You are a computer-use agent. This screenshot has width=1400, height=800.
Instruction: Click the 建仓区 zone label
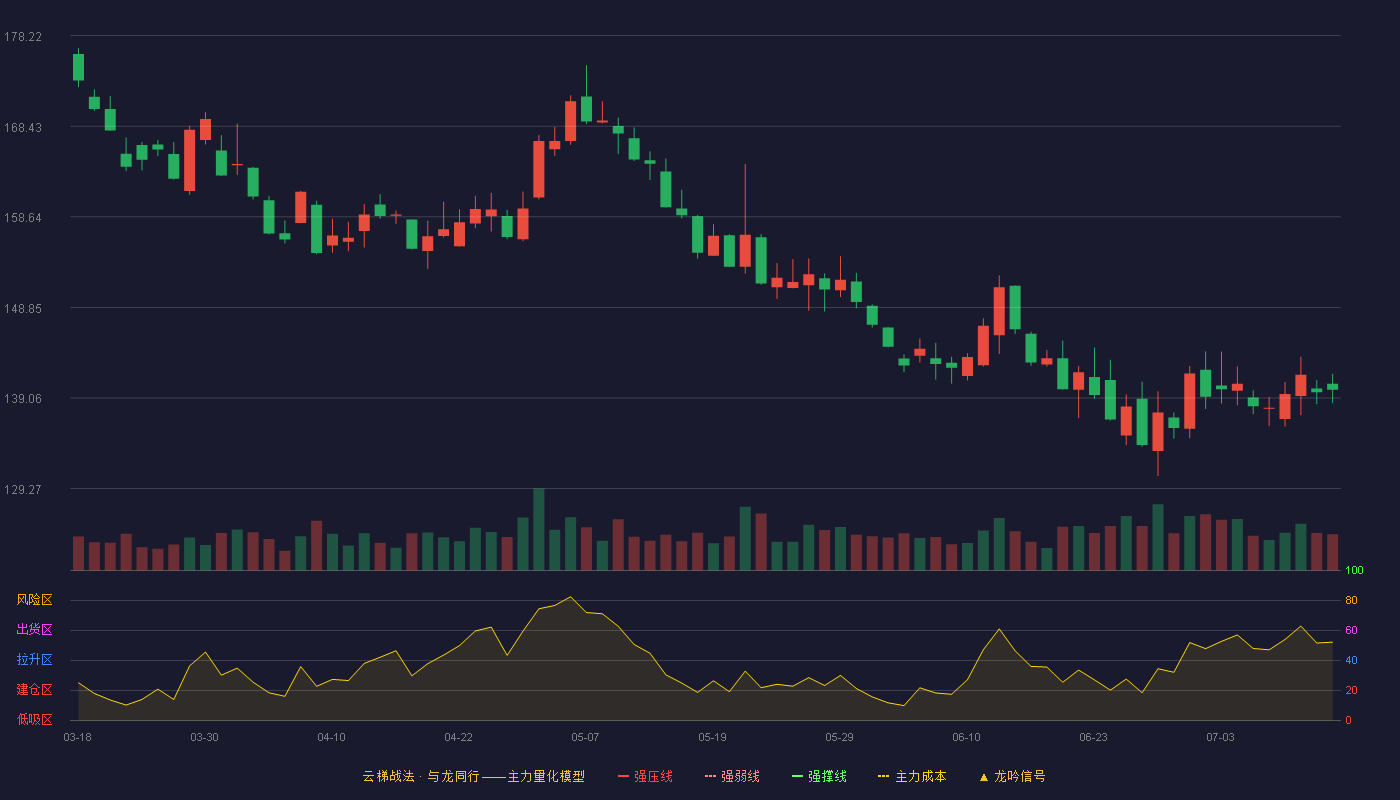pos(34,690)
